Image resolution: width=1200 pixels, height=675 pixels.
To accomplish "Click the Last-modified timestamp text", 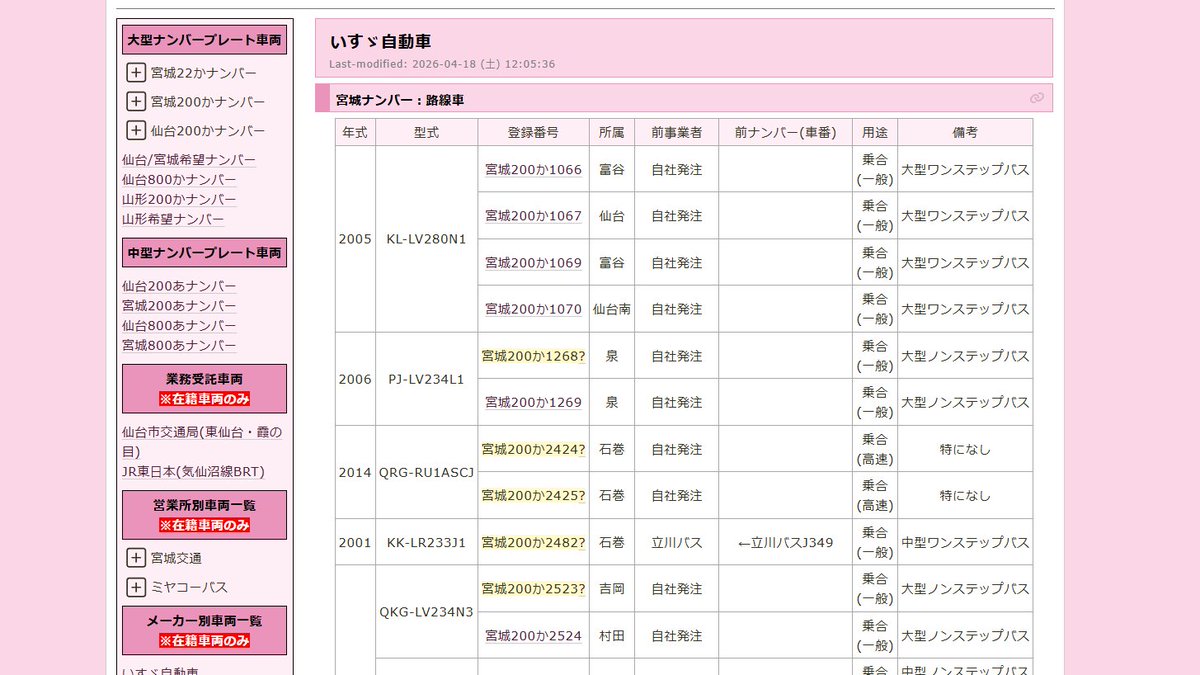I will pyautogui.click(x=442, y=64).
